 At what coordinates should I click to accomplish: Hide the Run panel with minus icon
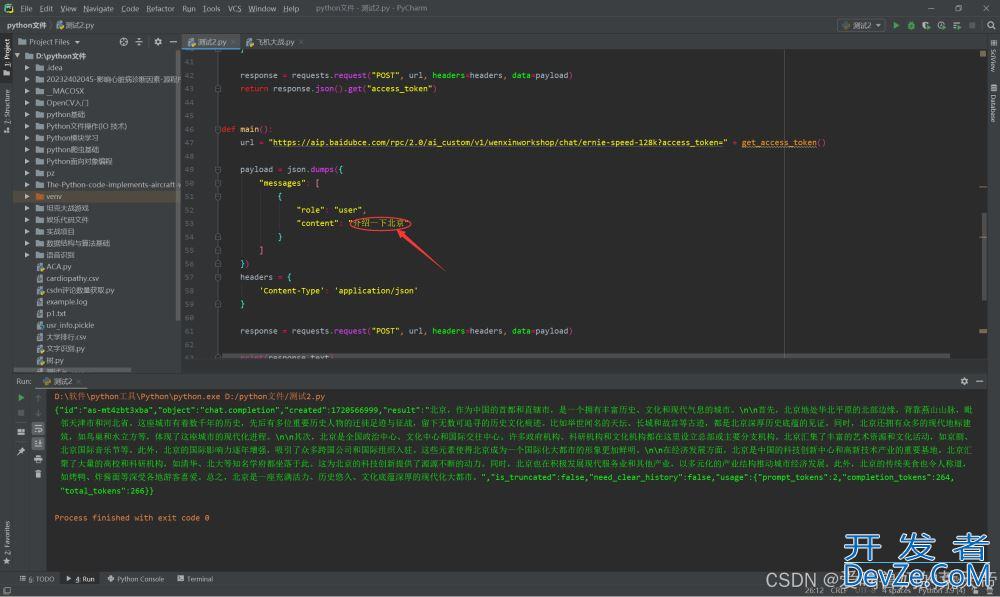980,381
